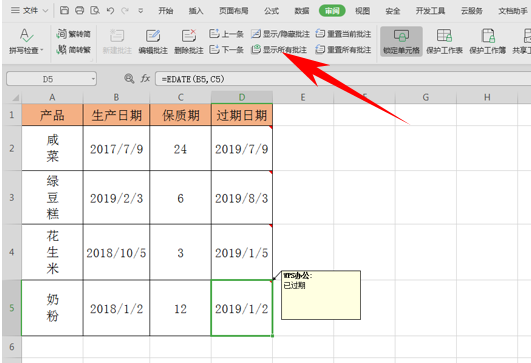Click the fx insert function icon
531x363 pixels.
click(145, 79)
